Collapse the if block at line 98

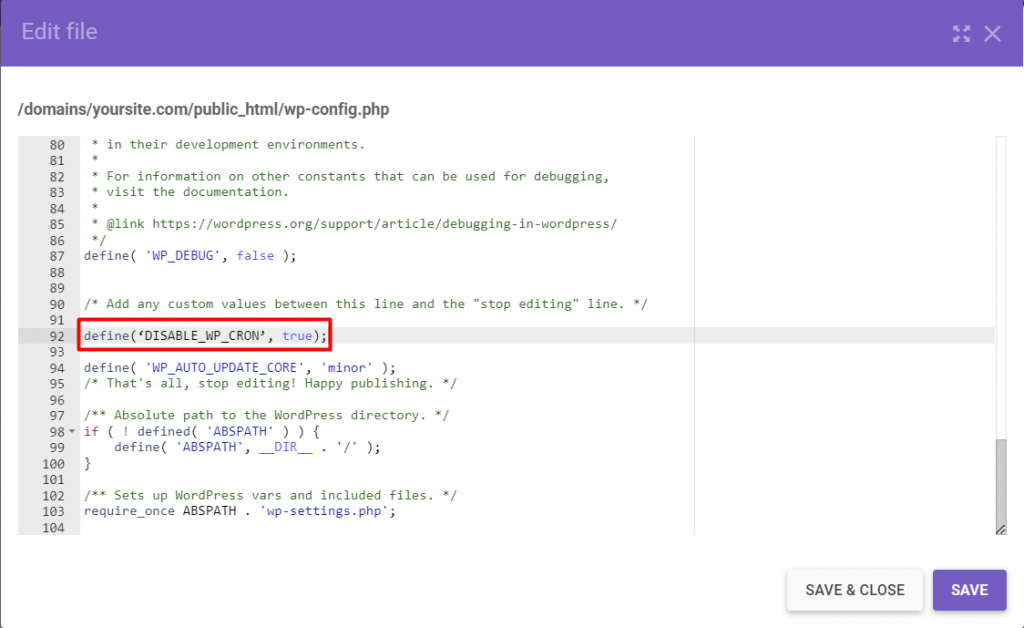pos(74,431)
